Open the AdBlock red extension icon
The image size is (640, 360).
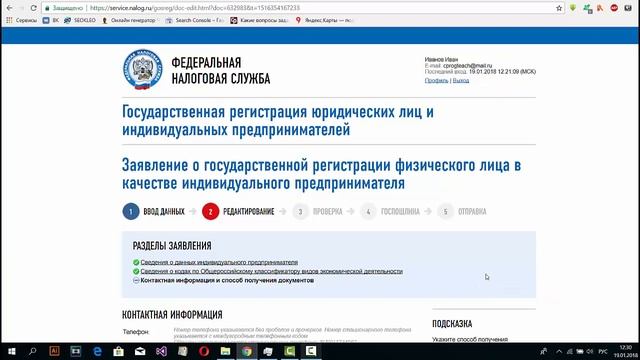click(614, 8)
